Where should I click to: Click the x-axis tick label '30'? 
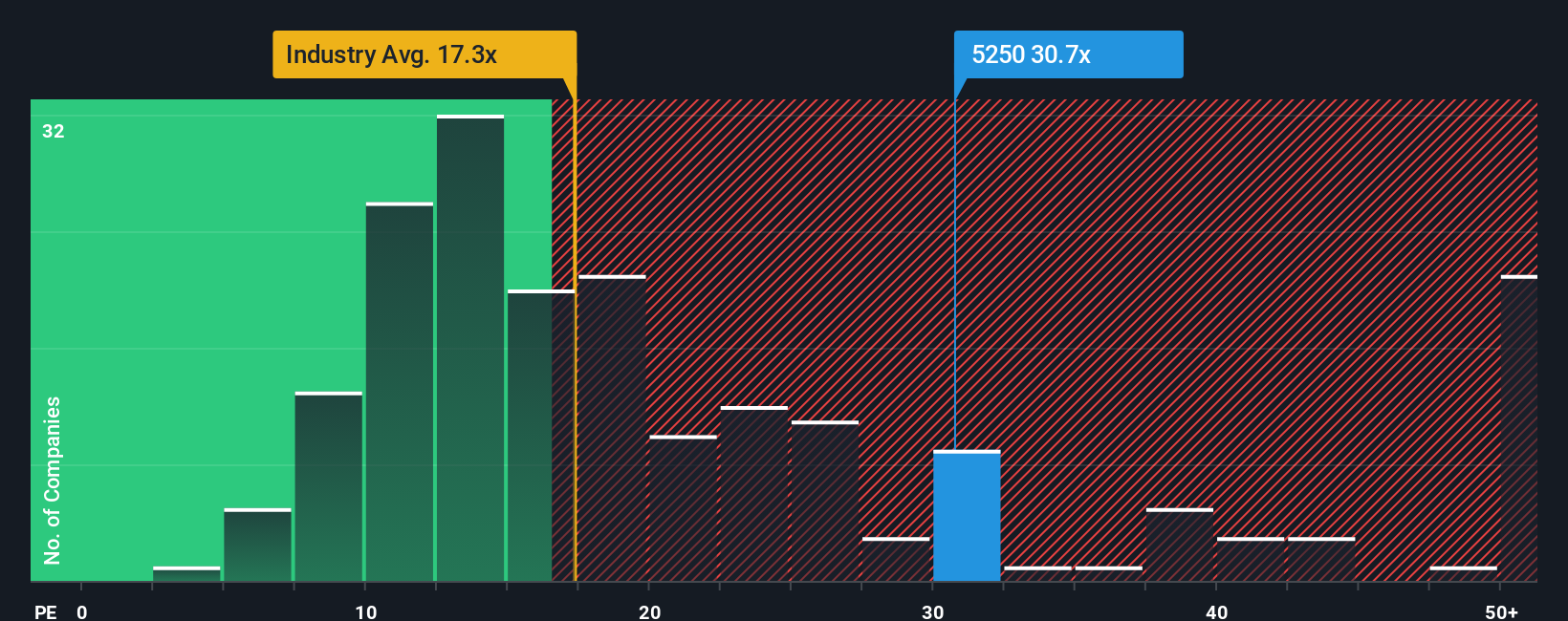click(933, 611)
